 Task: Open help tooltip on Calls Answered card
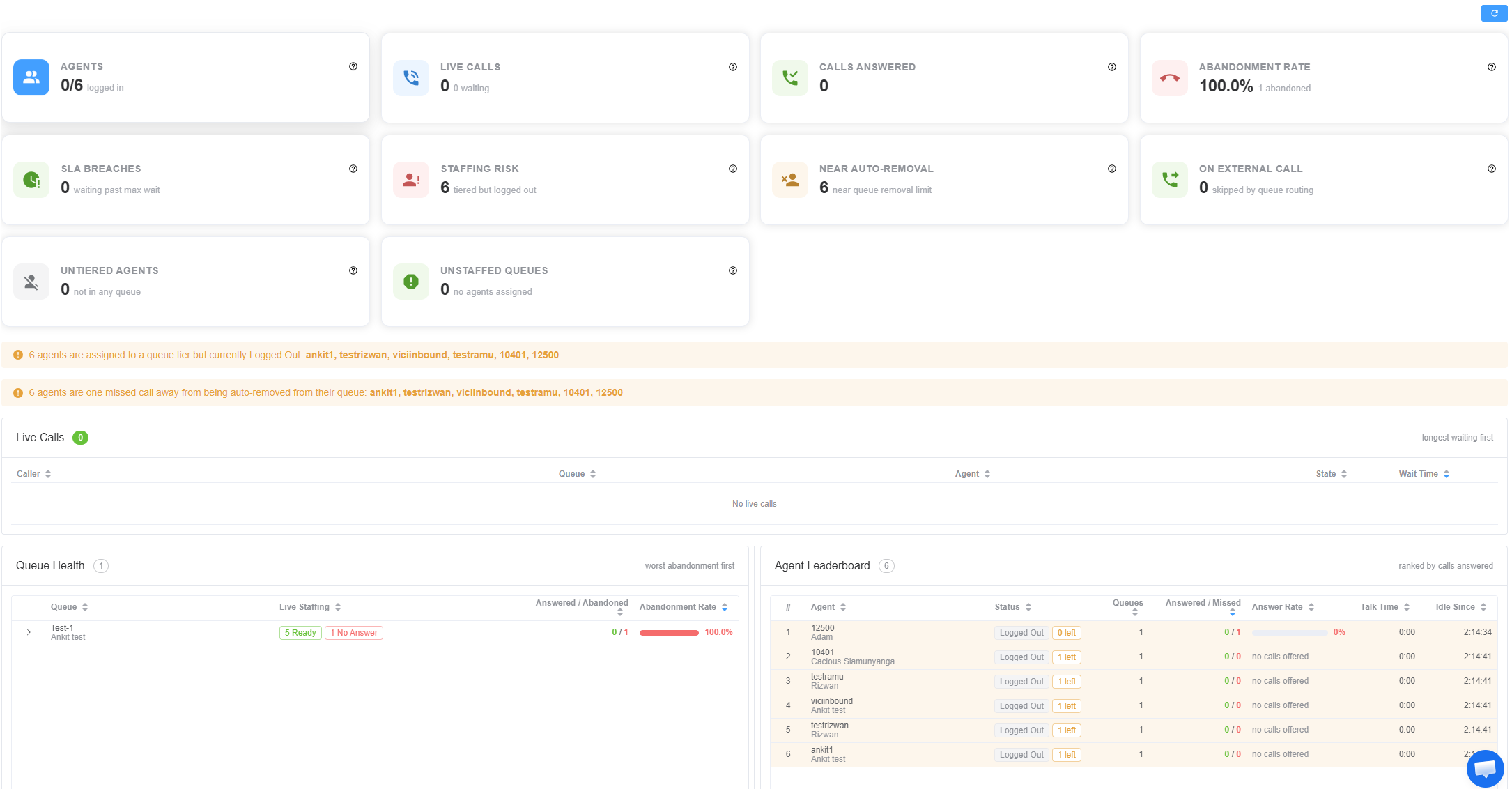pos(1112,67)
